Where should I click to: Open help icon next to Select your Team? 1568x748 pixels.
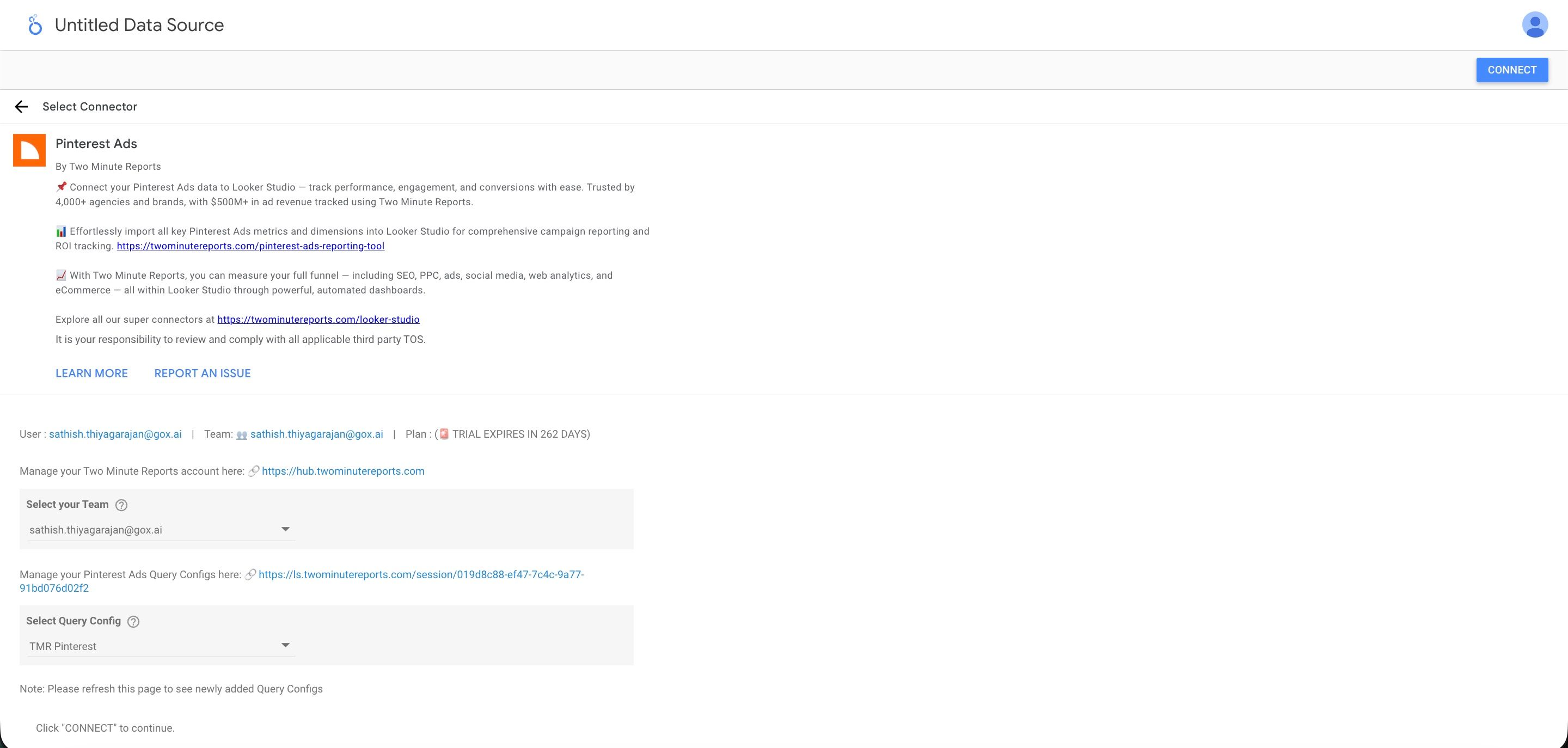coord(122,505)
